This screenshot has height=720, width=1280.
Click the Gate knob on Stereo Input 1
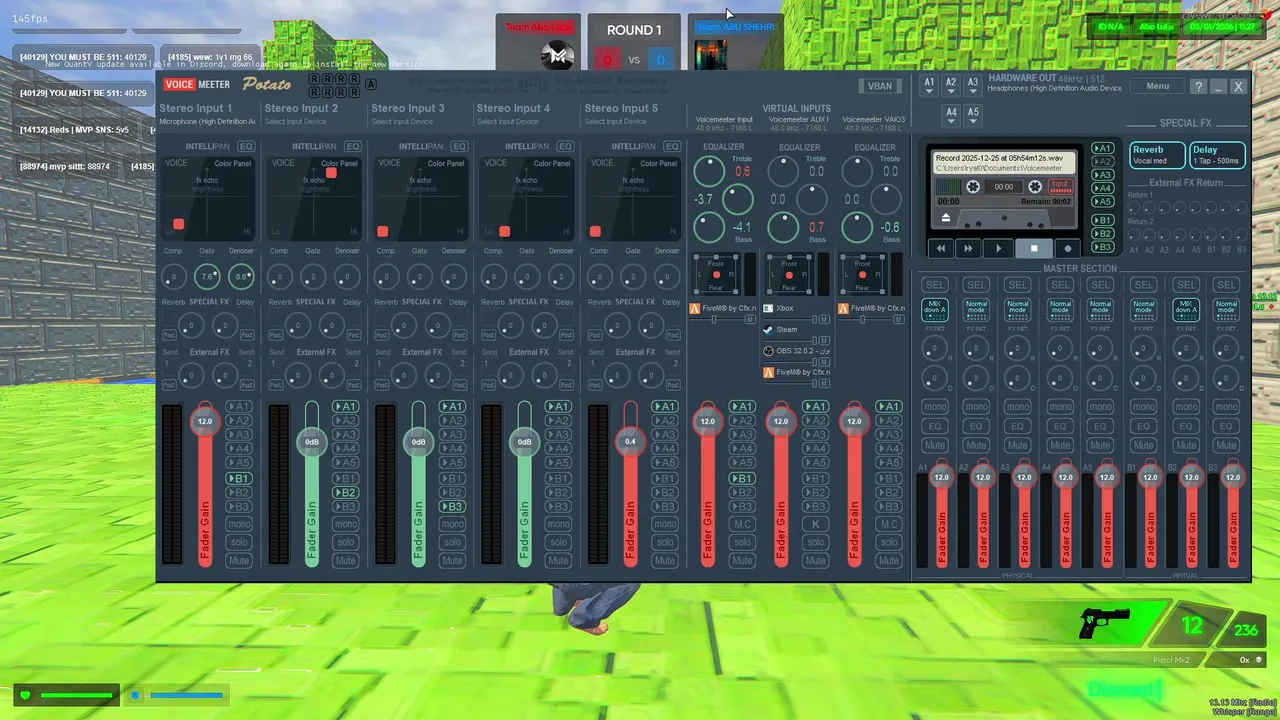pos(207,276)
